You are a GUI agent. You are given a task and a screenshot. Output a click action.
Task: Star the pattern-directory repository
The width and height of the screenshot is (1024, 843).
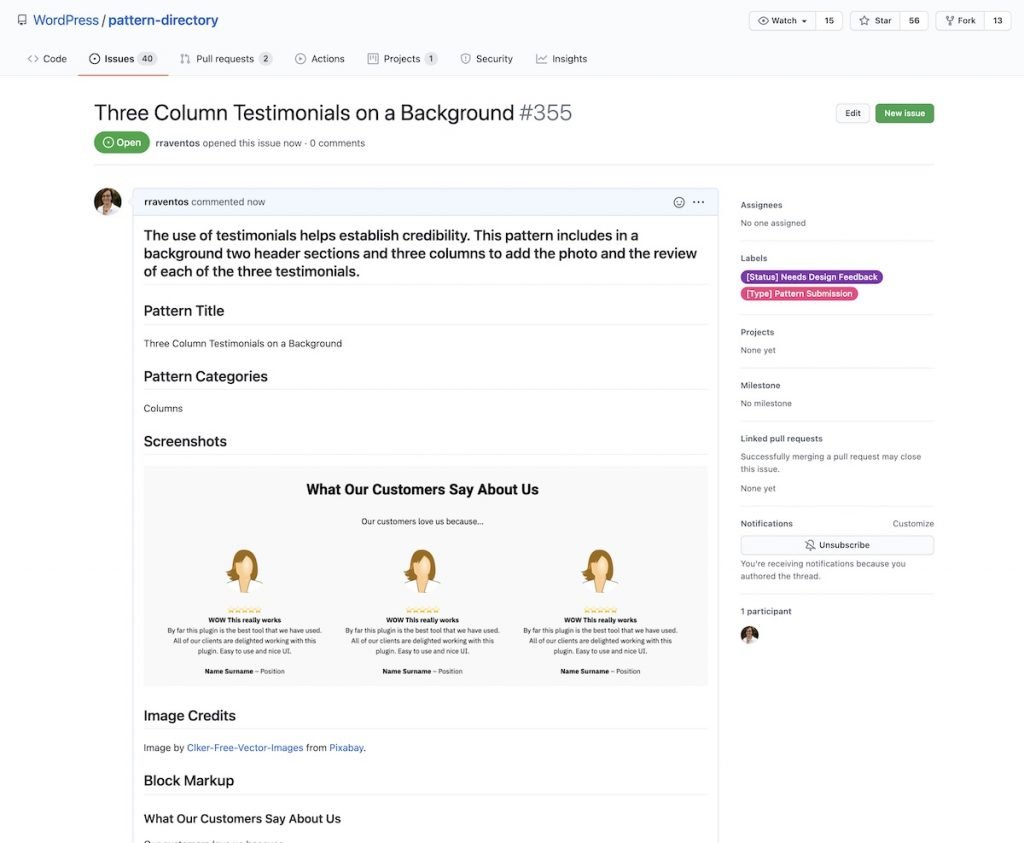[x=875, y=21]
